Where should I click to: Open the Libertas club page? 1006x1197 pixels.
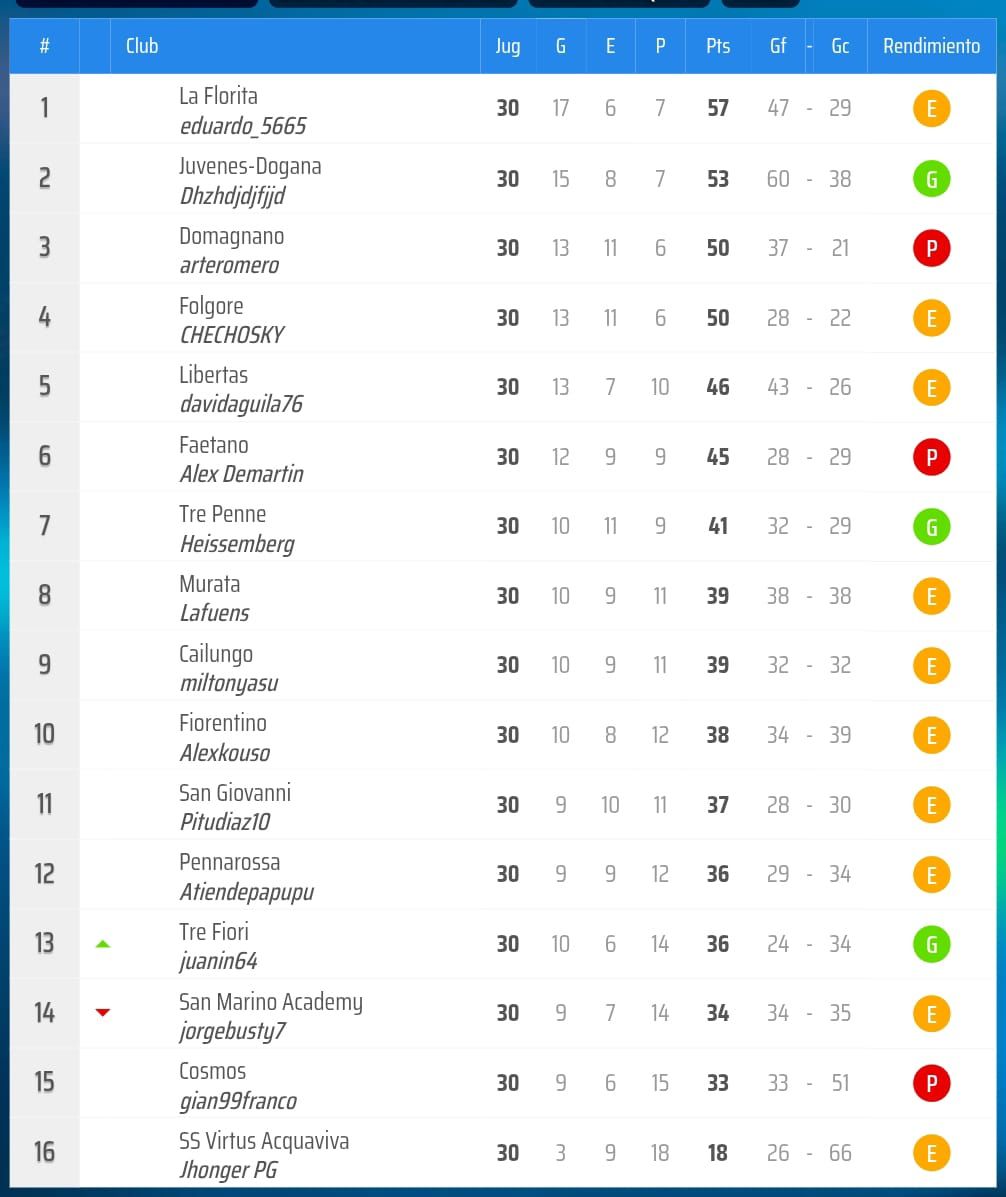point(213,375)
